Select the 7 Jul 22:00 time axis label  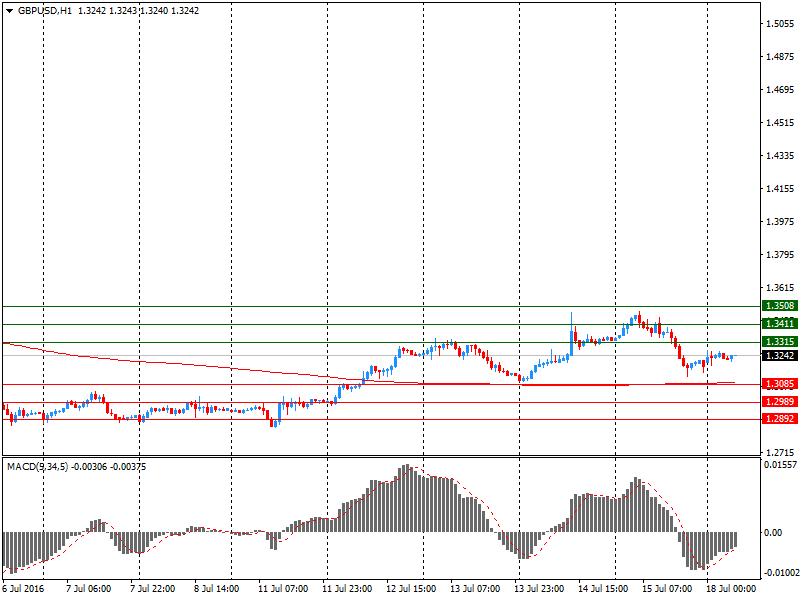(x=153, y=589)
